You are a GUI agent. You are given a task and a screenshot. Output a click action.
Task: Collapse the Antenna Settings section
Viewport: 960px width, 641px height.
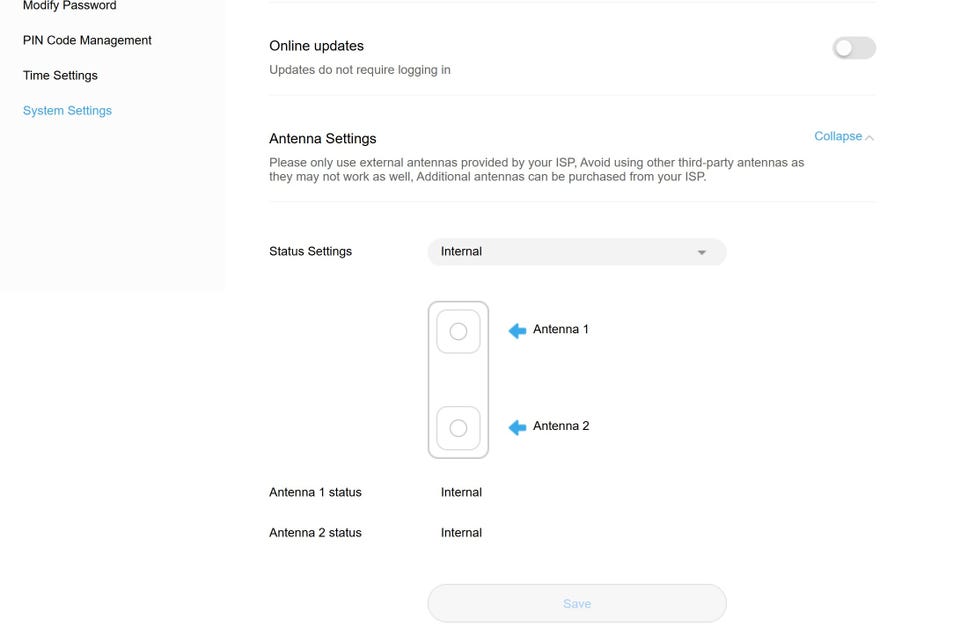click(x=838, y=137)
